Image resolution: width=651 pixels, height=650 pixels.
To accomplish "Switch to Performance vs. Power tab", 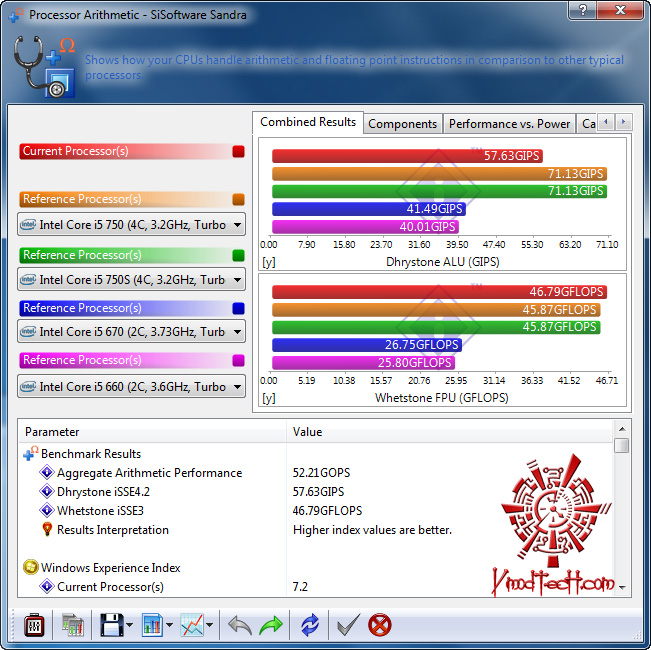I will [509, 124].
